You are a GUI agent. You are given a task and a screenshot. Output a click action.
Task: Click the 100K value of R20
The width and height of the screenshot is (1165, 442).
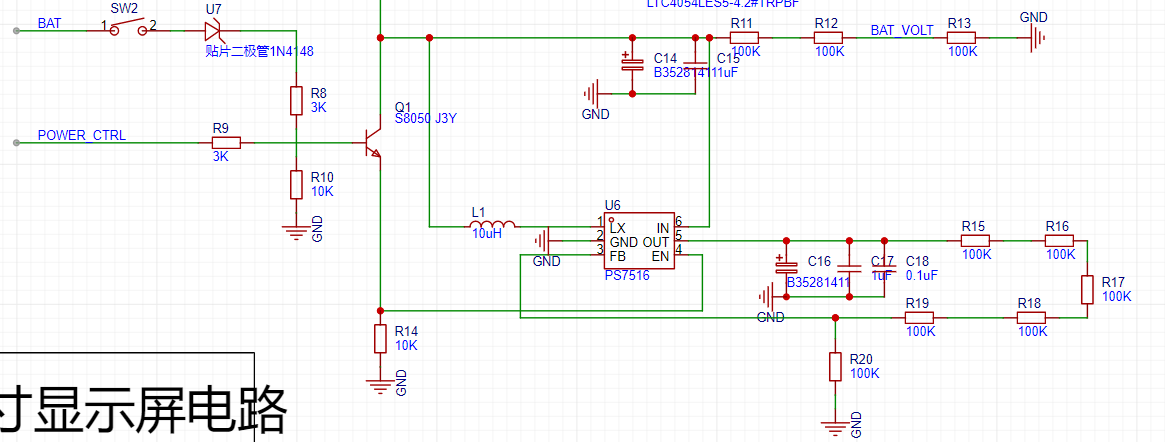[865, 374]
